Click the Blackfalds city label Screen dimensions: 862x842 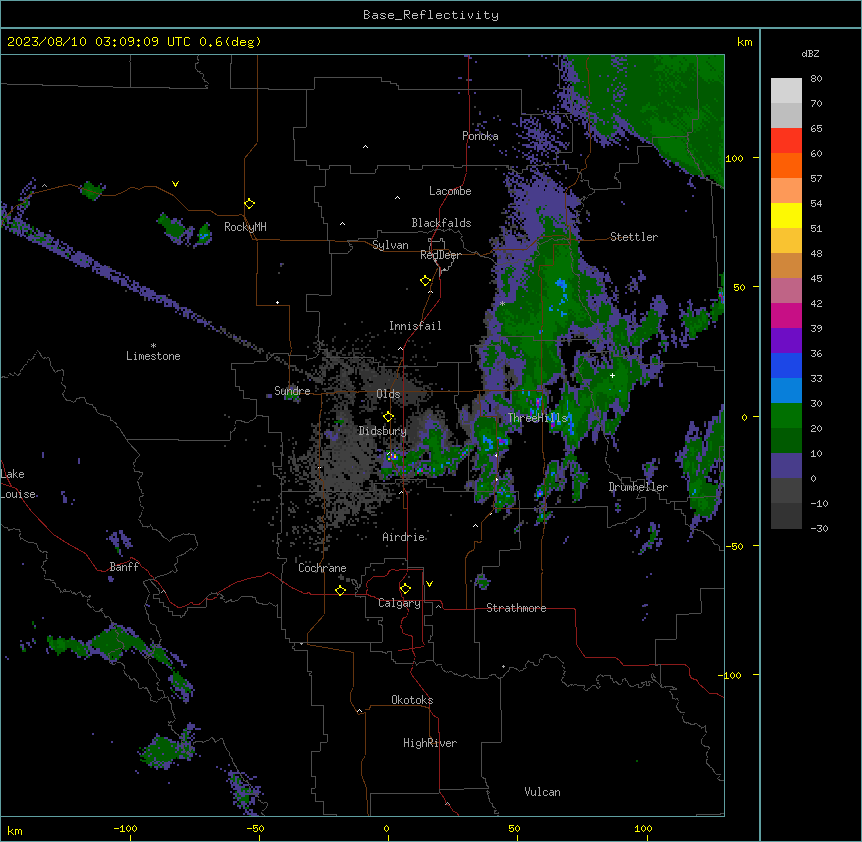[x=441, y=223]
